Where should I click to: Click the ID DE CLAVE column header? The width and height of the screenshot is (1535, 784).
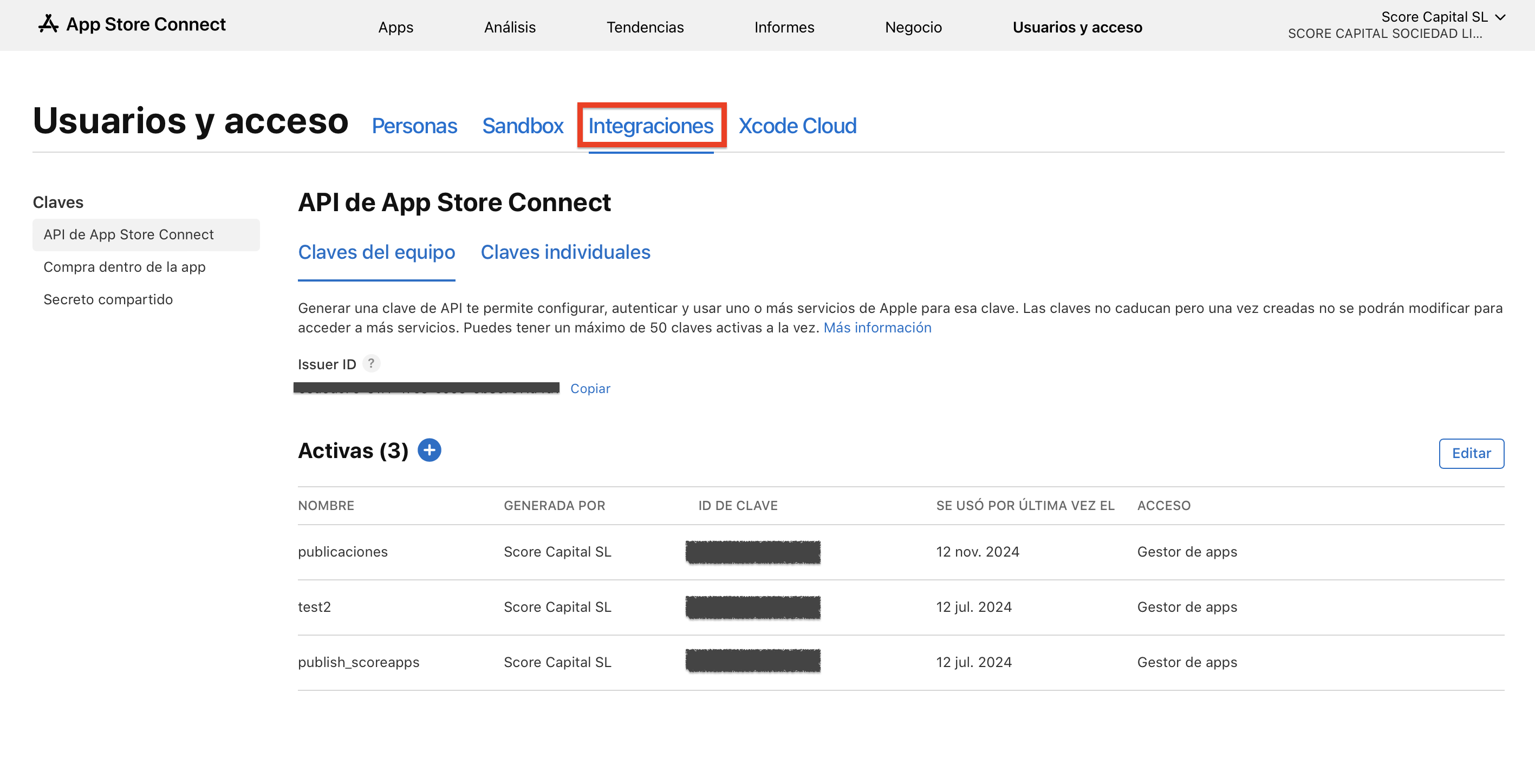(738, 505)
